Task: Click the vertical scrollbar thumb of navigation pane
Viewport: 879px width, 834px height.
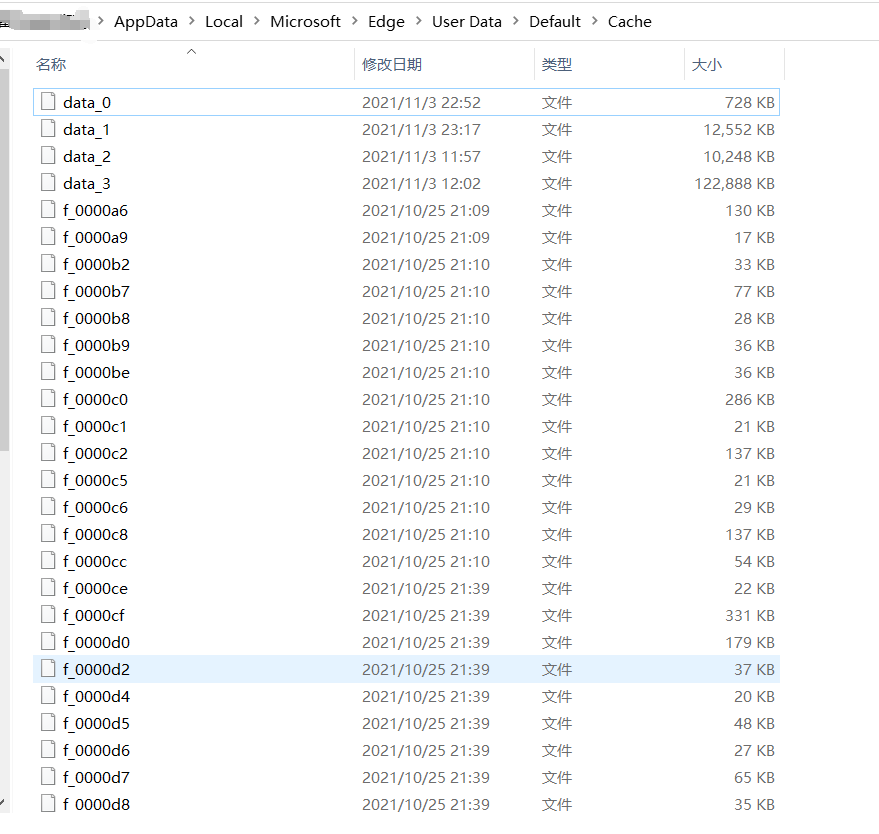Action: tap(4, 260)
